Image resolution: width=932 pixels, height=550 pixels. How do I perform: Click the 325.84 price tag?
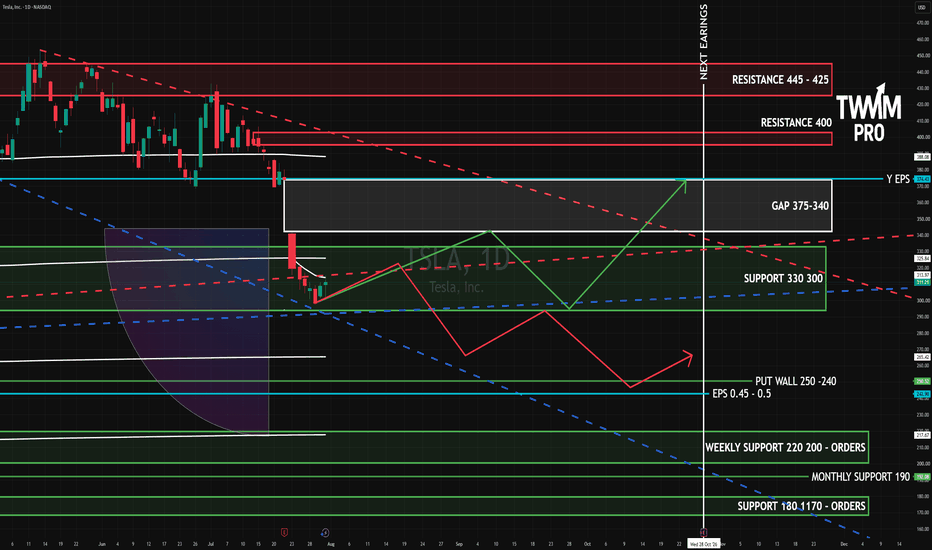click(922, 259)
